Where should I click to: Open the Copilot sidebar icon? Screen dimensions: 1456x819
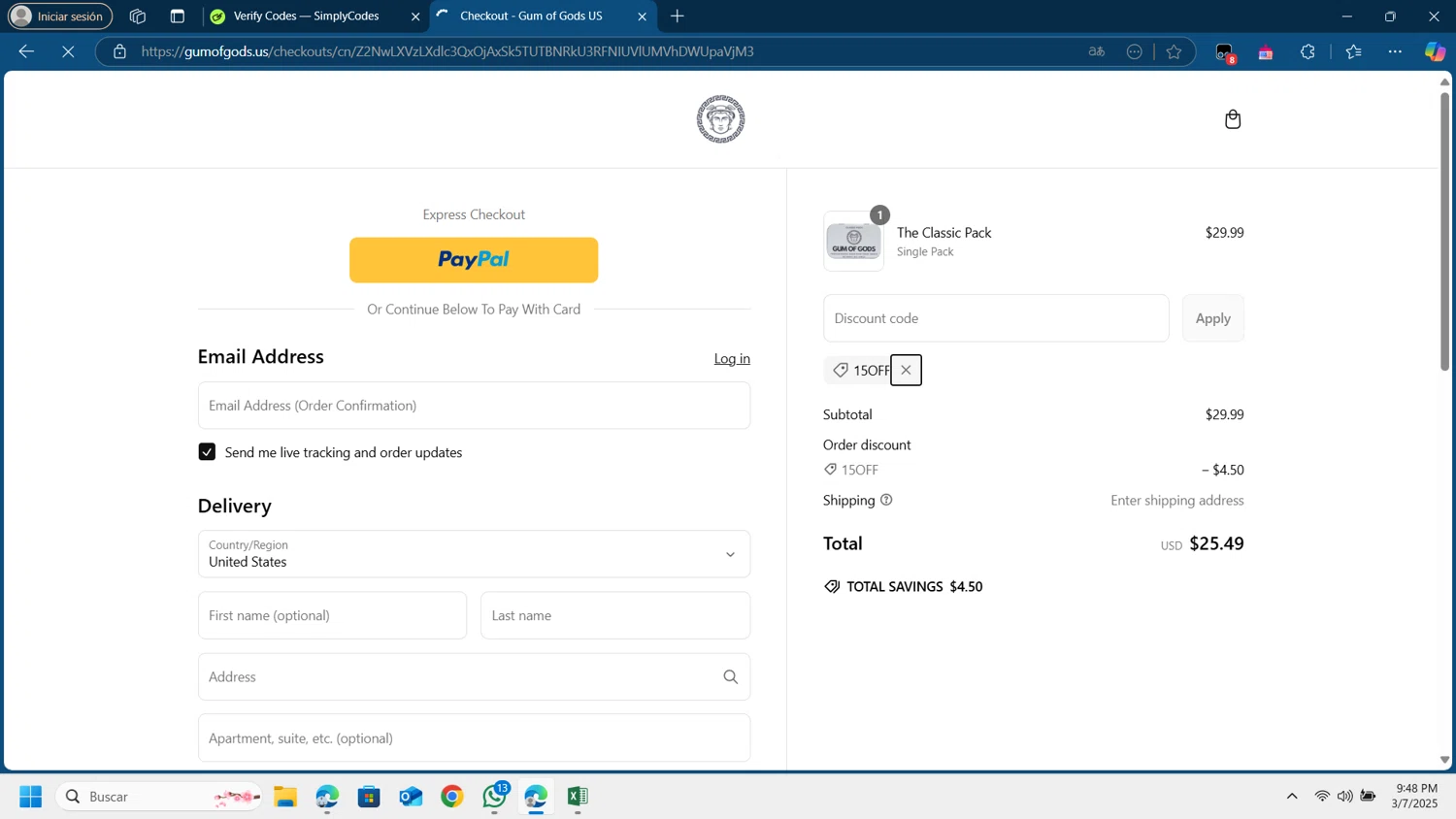tap(1435, 51)
